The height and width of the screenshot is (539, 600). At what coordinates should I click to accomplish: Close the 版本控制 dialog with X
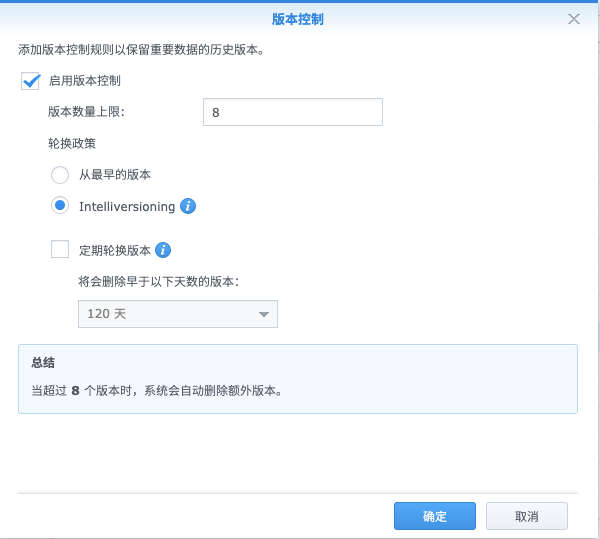coord(574,19)
